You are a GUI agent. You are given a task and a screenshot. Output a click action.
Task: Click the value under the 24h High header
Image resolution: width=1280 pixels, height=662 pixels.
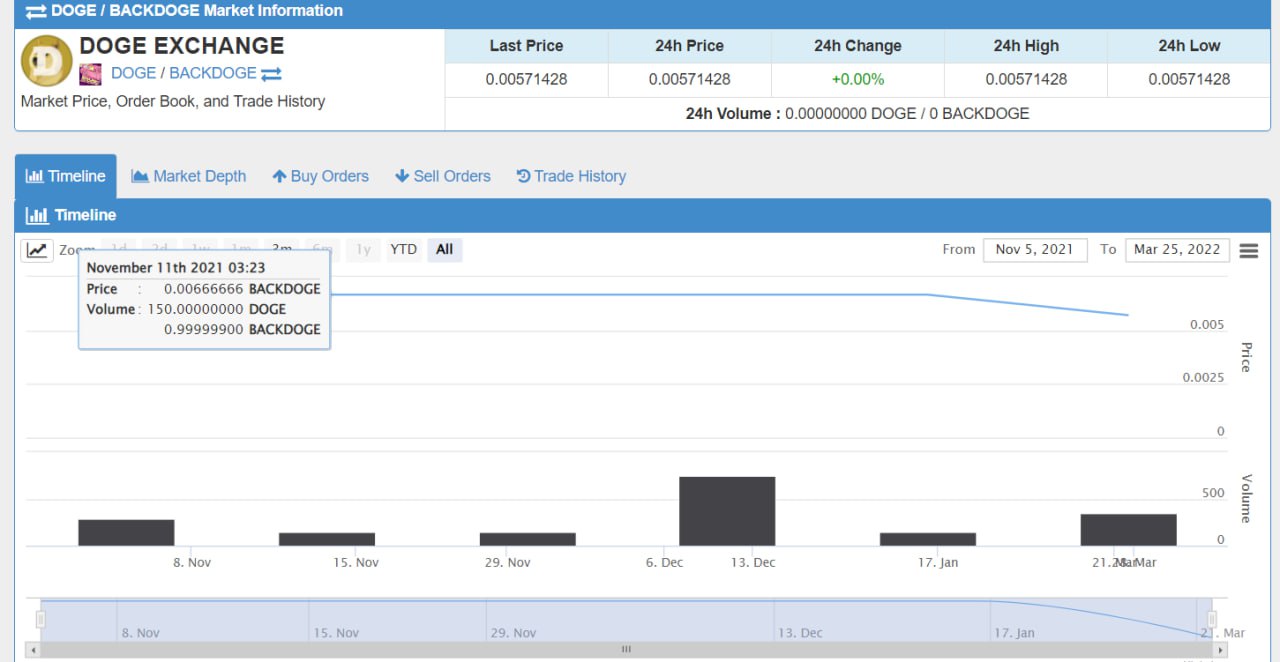[1026, 79]
